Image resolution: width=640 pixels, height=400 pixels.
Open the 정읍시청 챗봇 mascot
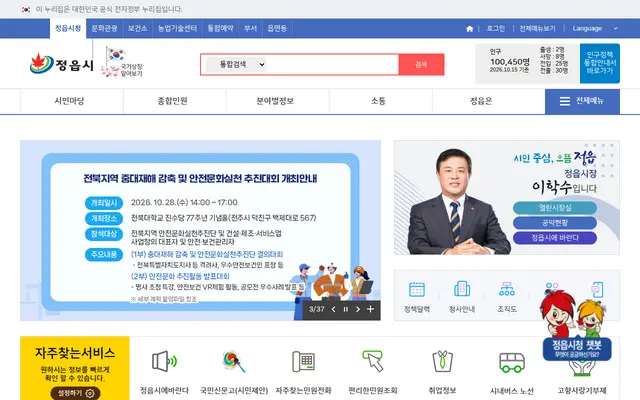pyautogui.click(x=576, y=326)
